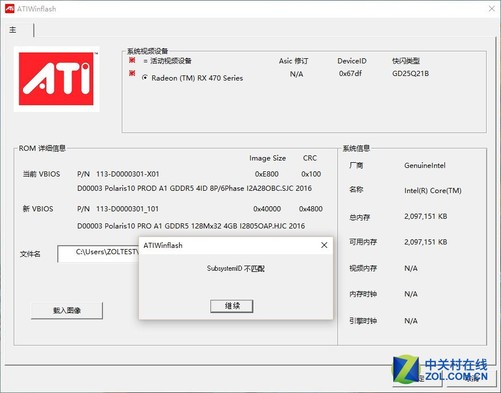Click the available memory value next to 可用内存
Screen dimensions: 501x393
pyautogui.click(x=426, y=242)
